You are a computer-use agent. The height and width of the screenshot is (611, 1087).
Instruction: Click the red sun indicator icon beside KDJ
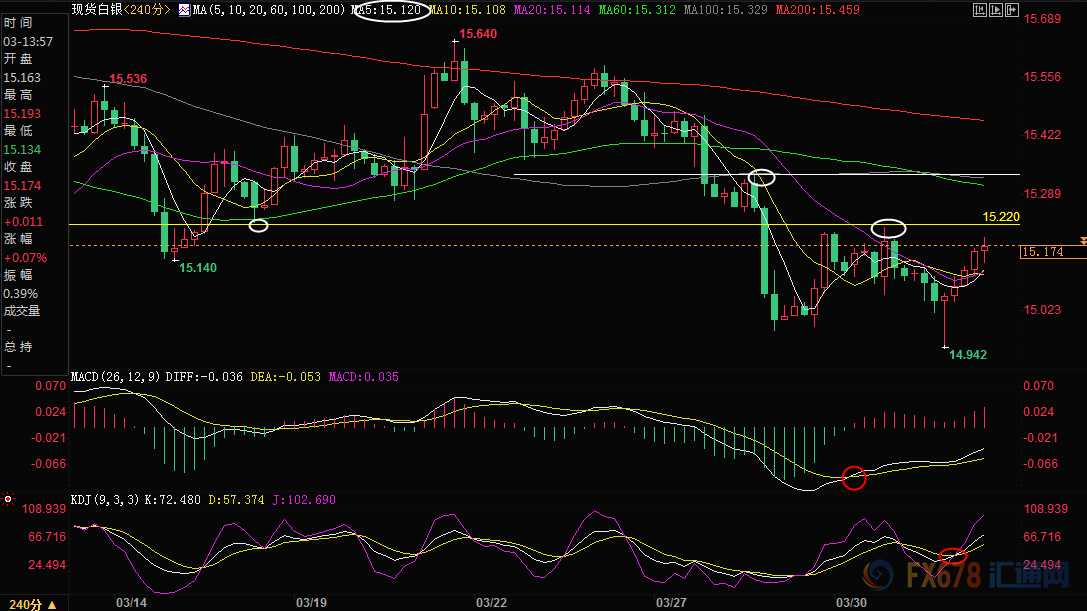click(8, 499)
